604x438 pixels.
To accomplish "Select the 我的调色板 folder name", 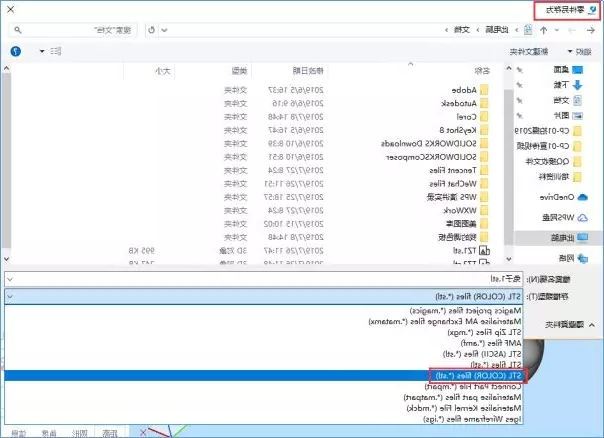I will pos(457,237).
